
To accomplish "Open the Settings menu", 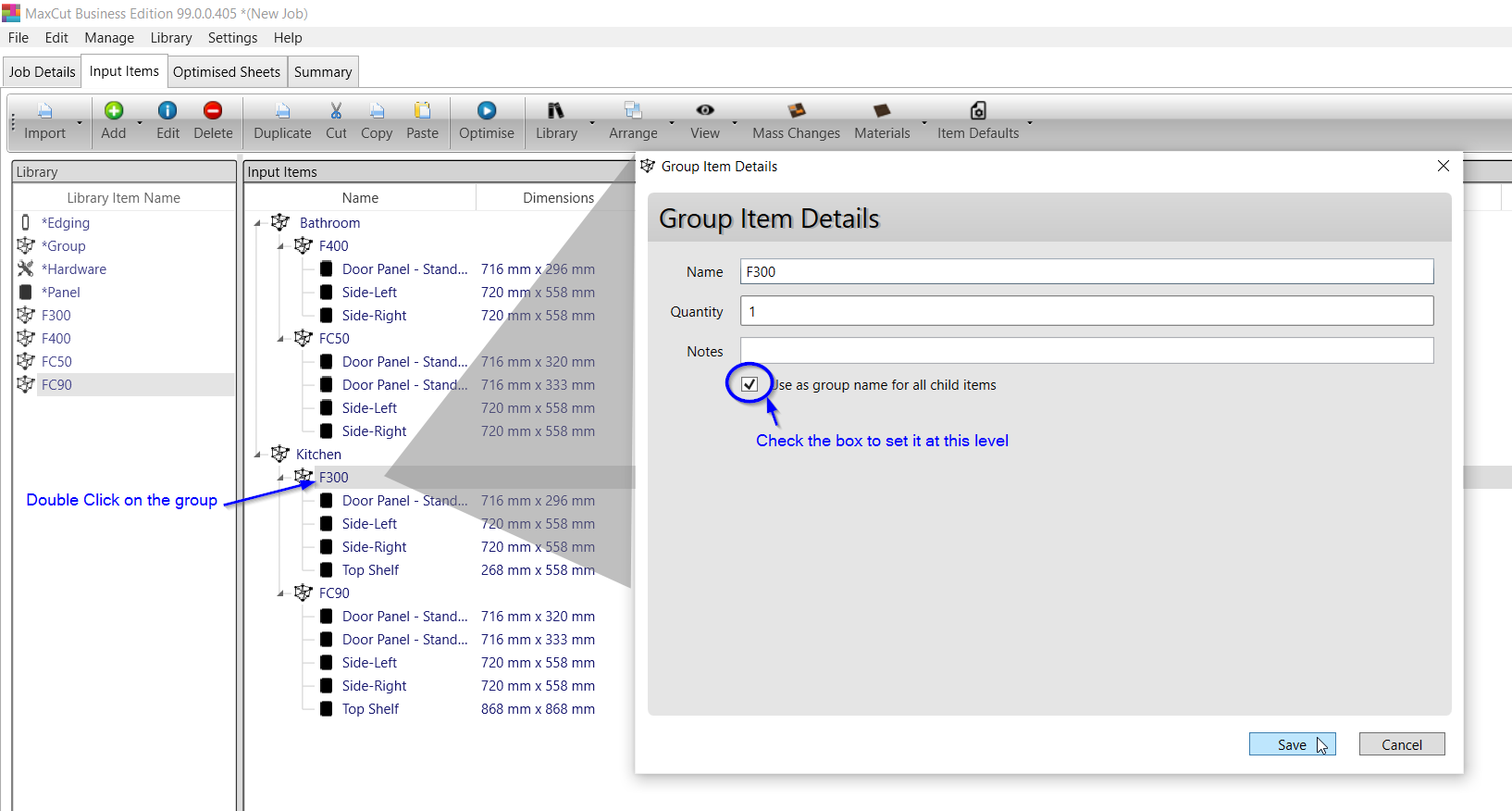I will (232, 38).
